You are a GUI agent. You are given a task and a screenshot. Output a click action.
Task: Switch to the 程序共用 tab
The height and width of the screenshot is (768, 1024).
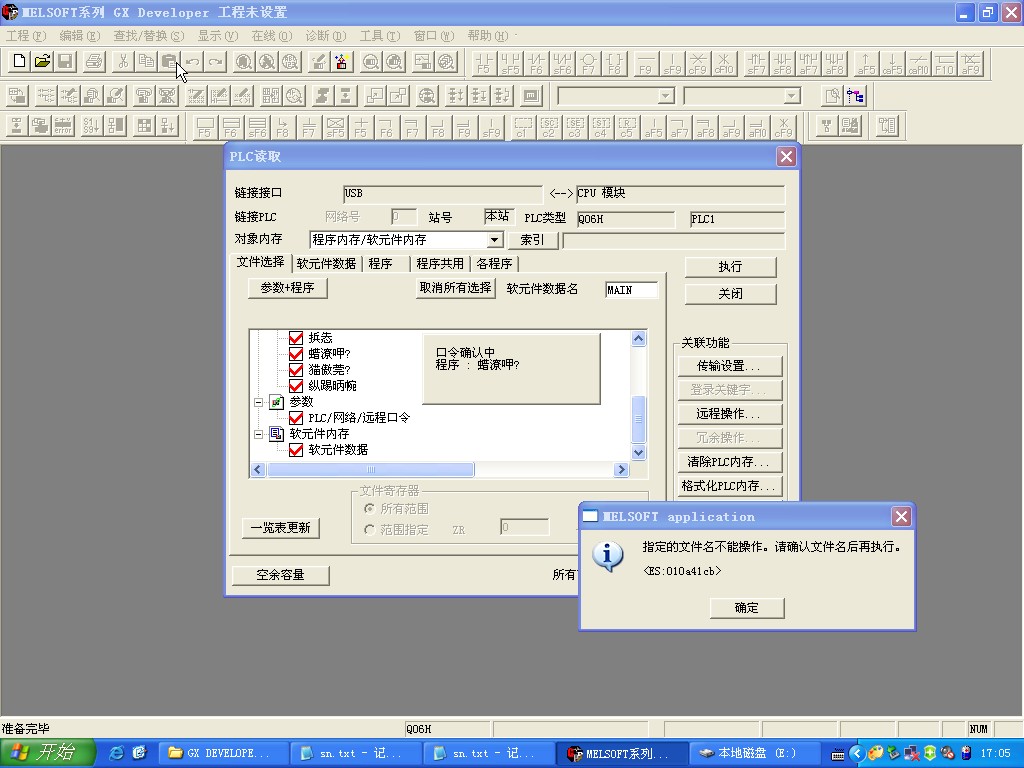440,264
